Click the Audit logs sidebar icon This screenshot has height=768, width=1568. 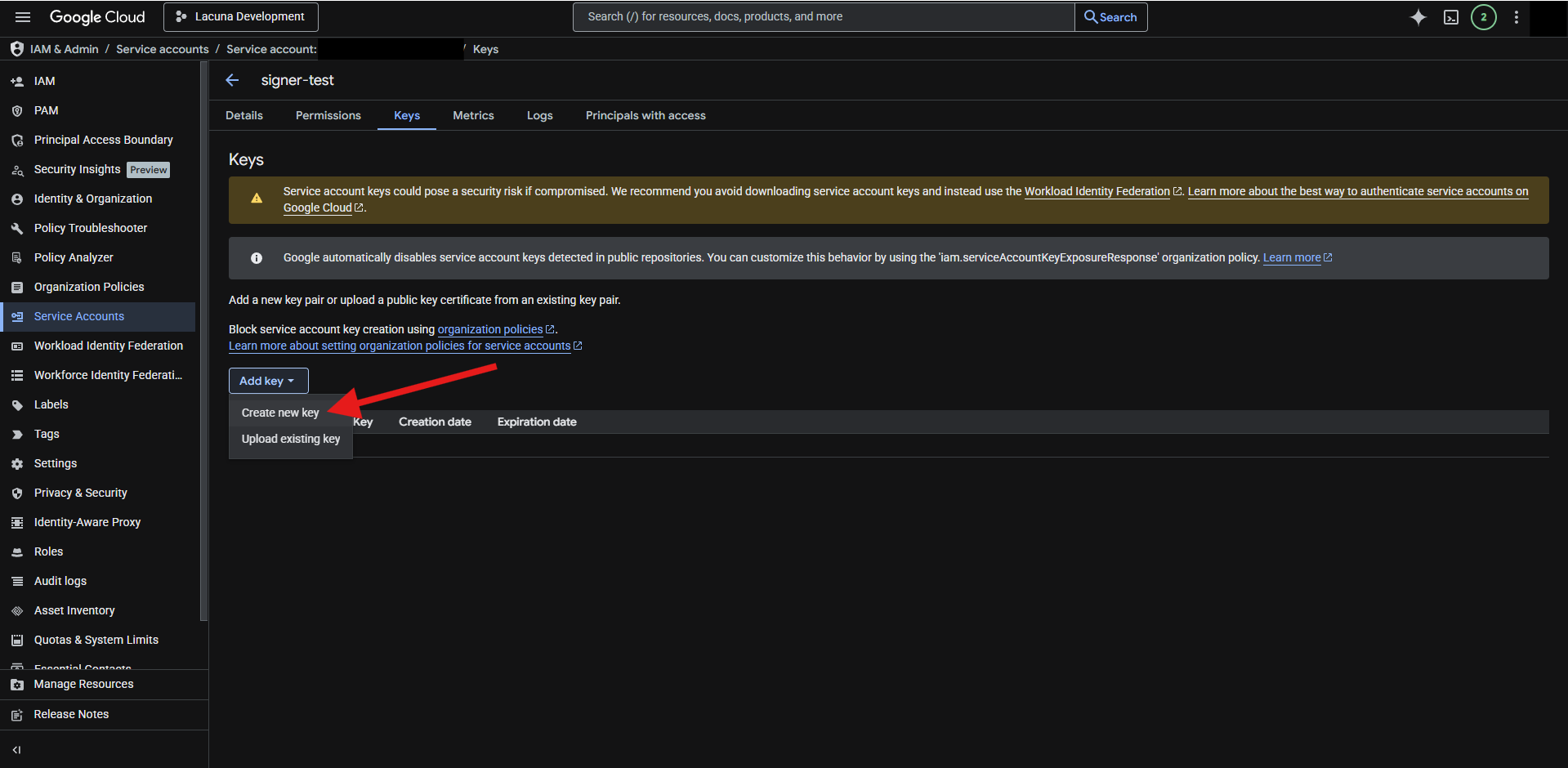pos(17,582)
